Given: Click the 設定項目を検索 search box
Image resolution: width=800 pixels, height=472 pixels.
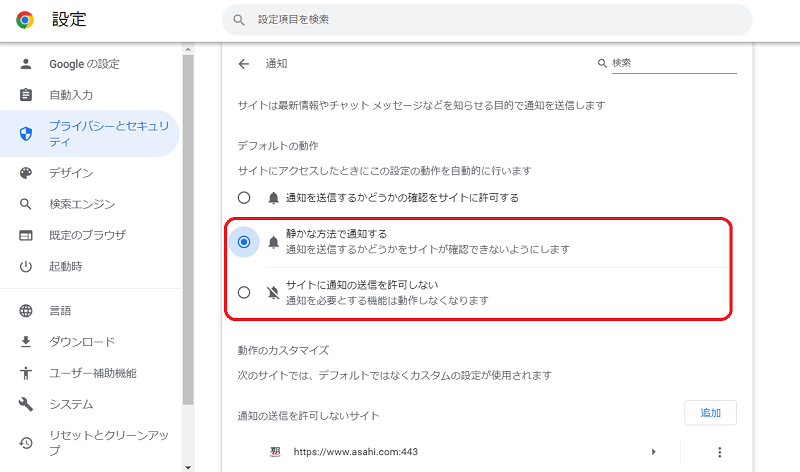Looking at the screenshot, I should coord(486,19).
